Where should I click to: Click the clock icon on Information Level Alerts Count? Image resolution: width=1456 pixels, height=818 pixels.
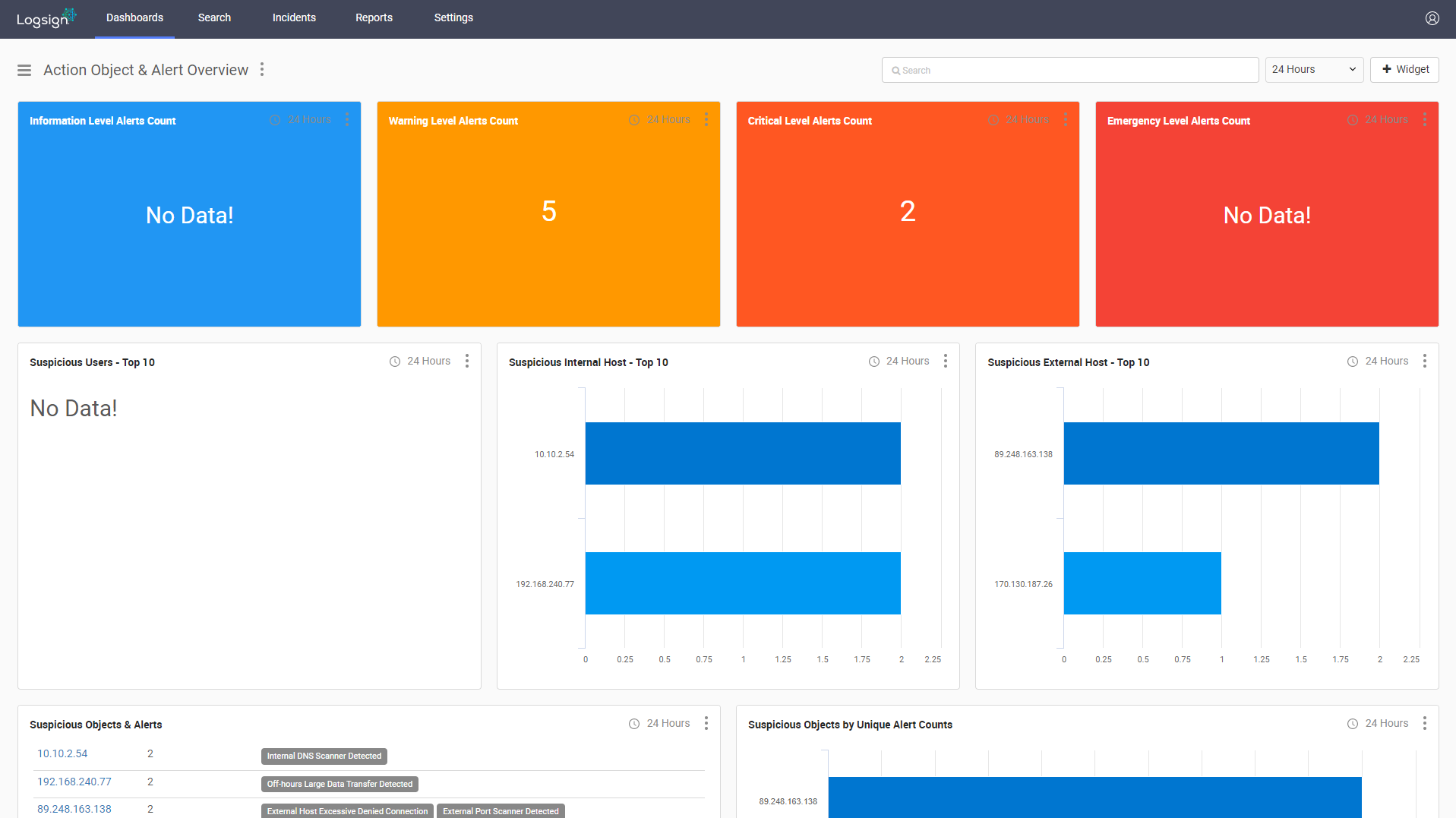pyautogui.click(x=274, y=119)
